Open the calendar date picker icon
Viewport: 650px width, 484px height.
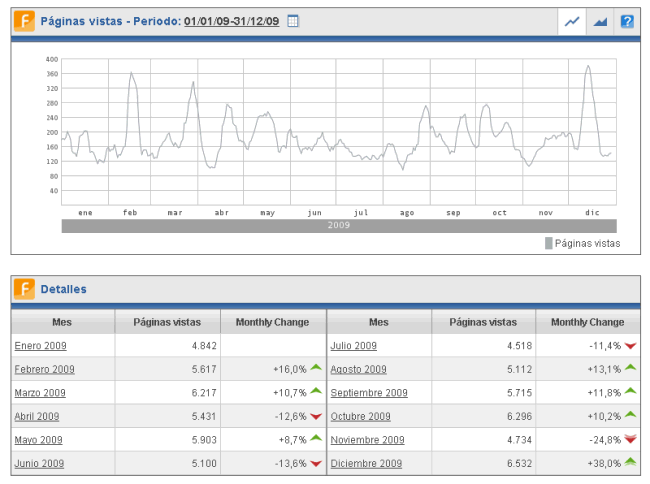click(x=293, y=21)
